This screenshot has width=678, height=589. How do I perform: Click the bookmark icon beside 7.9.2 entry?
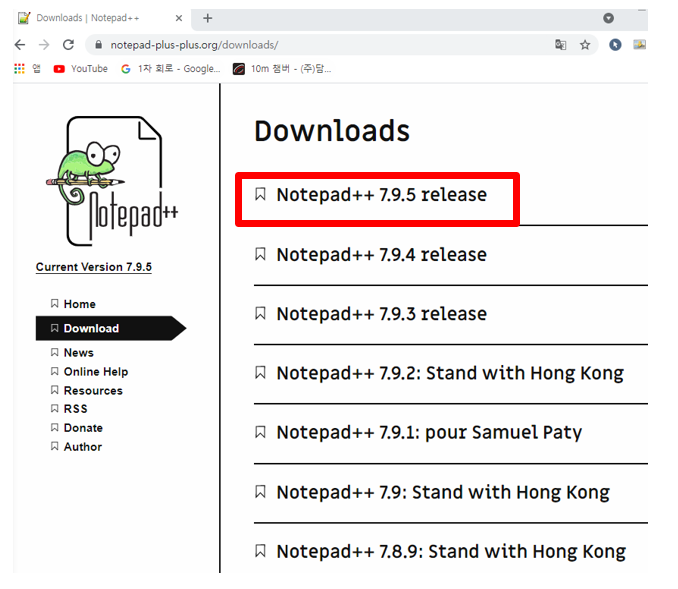point(260,372)
